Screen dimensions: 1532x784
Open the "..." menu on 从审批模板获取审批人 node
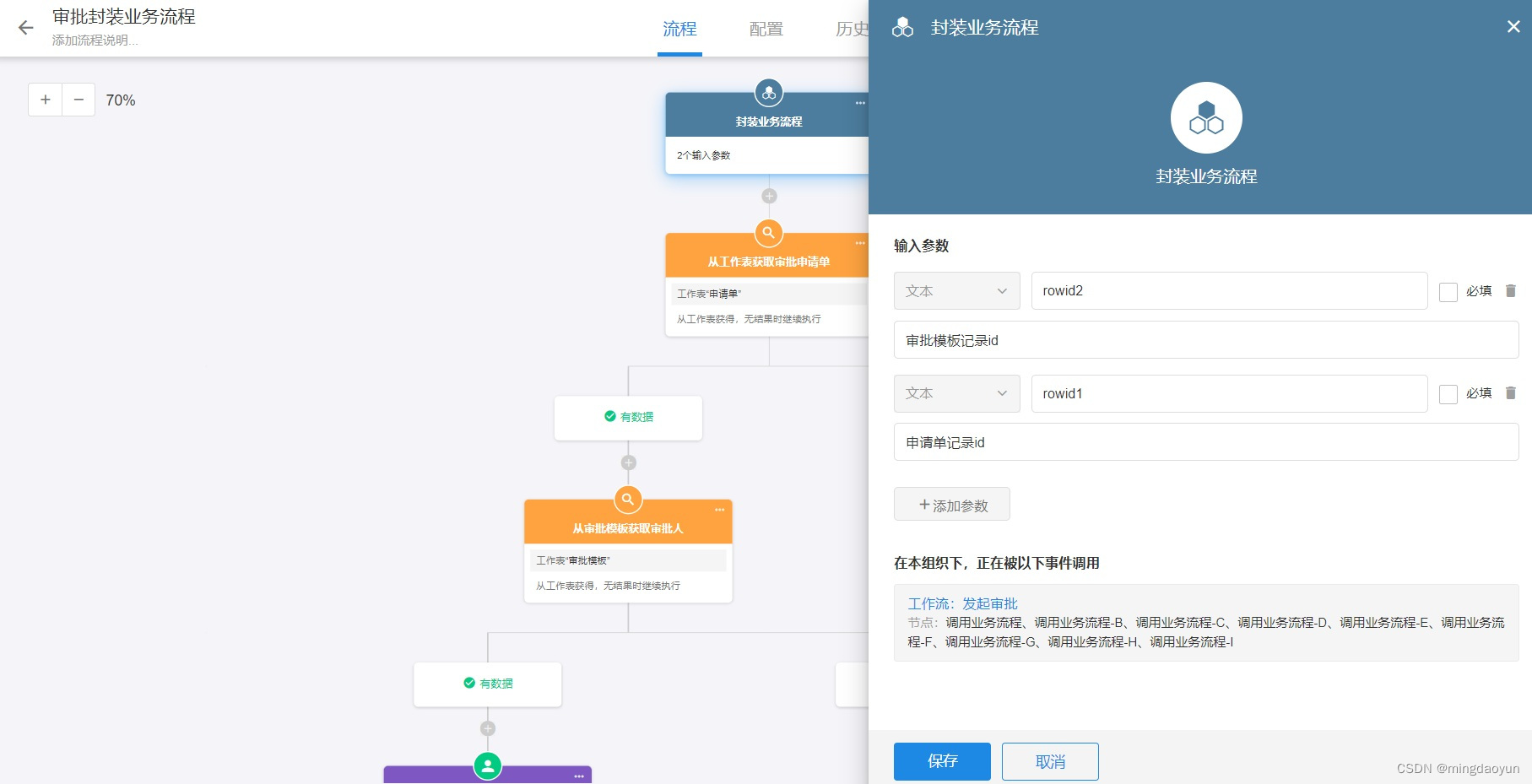pos(720,510)
